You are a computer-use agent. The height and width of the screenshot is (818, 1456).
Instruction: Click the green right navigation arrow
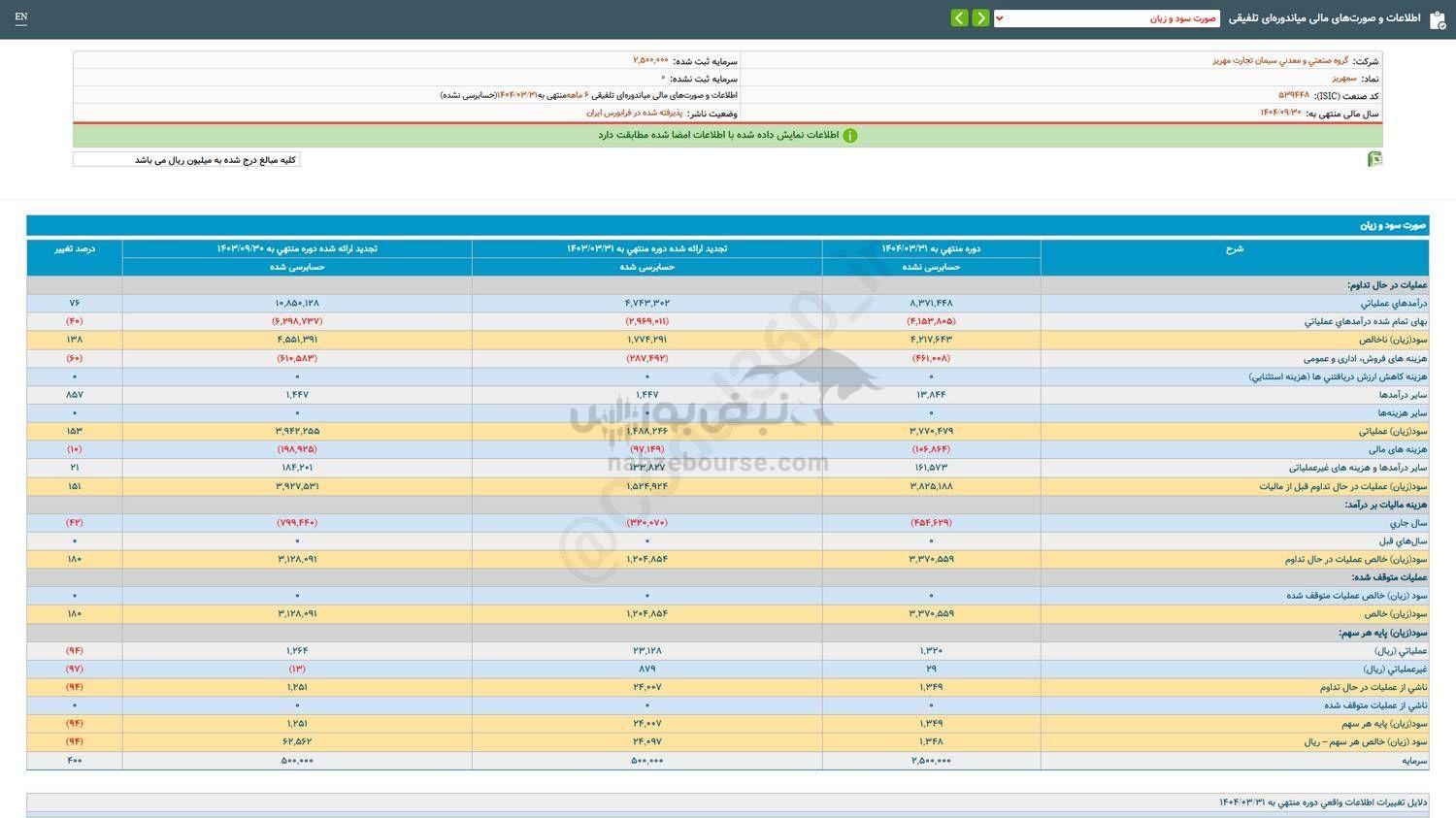(980, 17)
